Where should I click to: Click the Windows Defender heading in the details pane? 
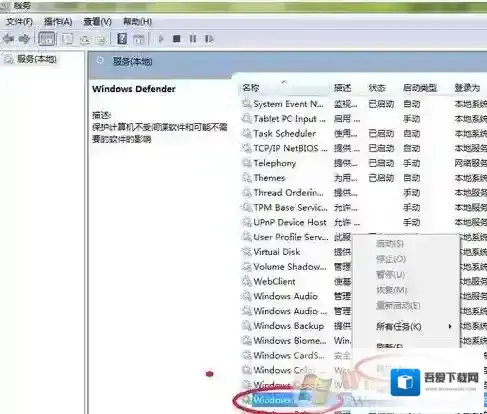coord(134,89)
